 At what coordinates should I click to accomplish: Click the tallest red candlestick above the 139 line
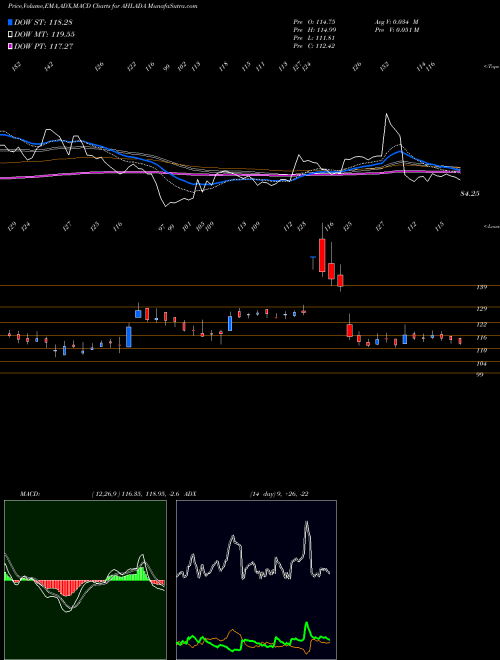point(322,255)
